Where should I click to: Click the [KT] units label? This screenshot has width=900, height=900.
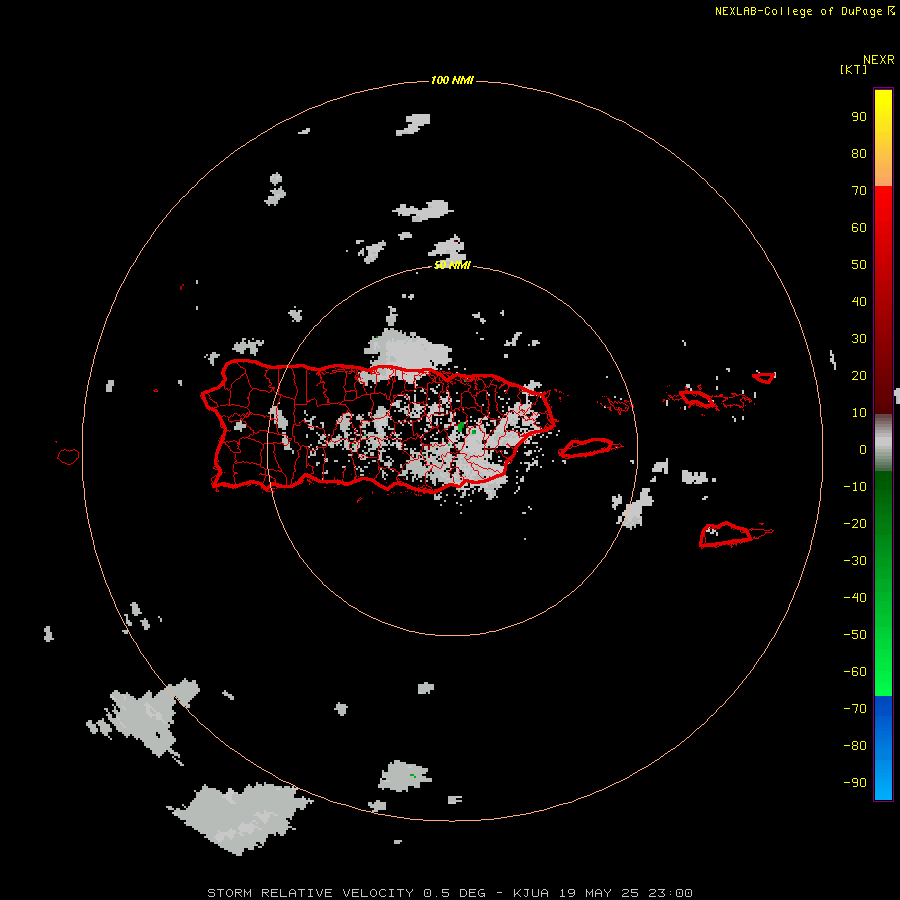click(853, 69)
